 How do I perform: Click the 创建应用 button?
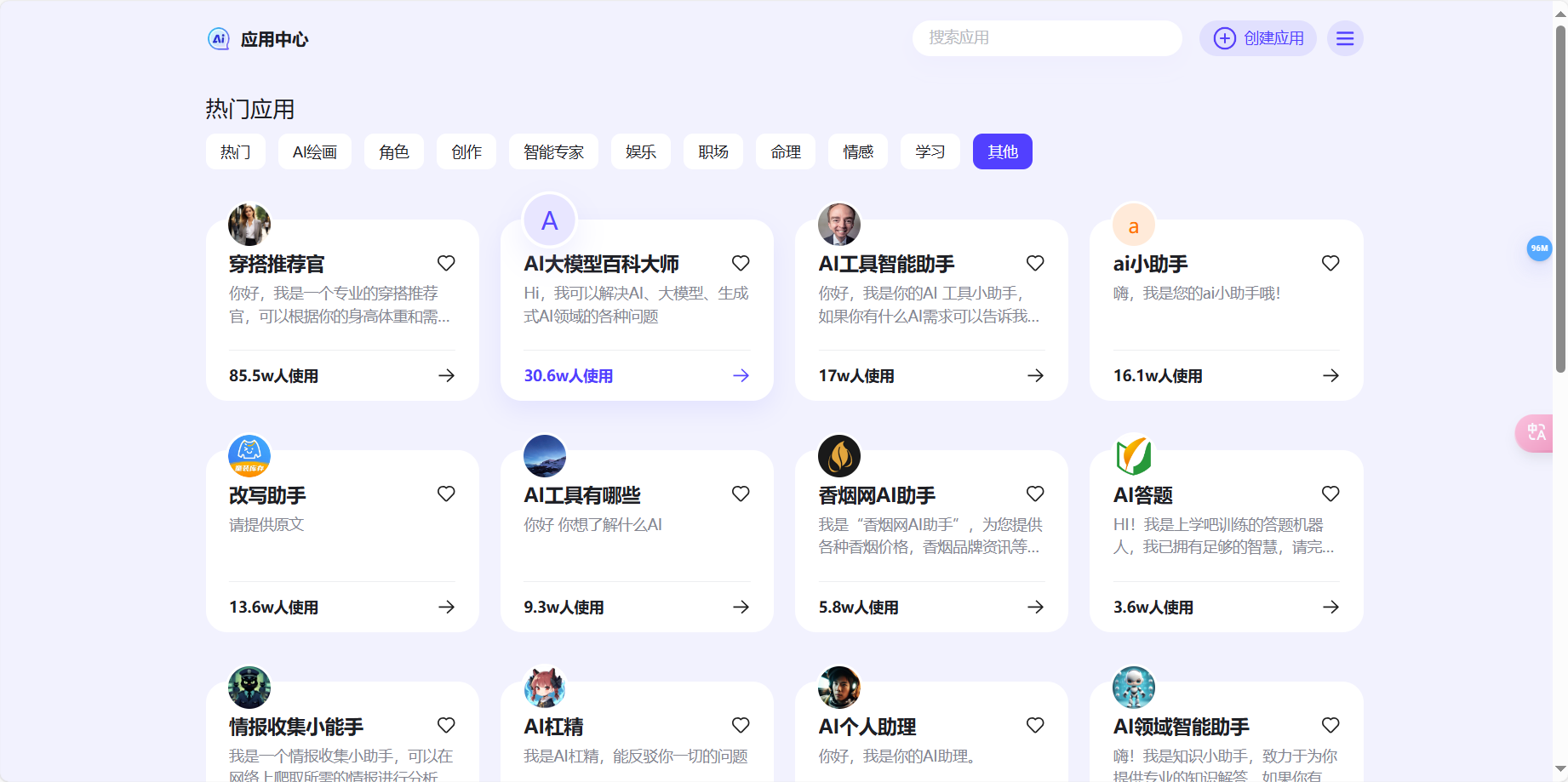1258,38
